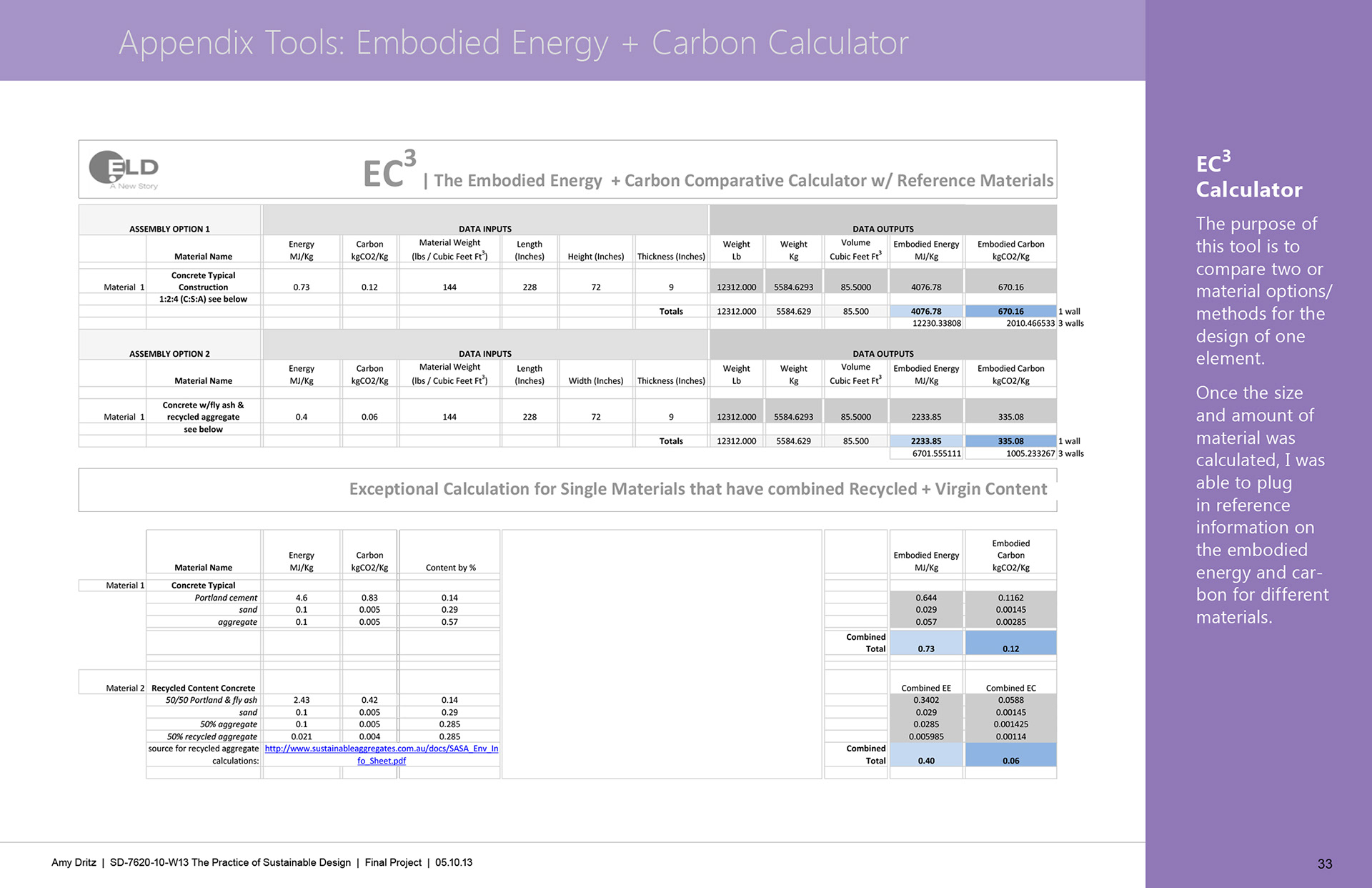This screenshot has height=888, width=1372.
Task: Select the 2233.85 embodied energy total cell
Action: coord(926,441)
